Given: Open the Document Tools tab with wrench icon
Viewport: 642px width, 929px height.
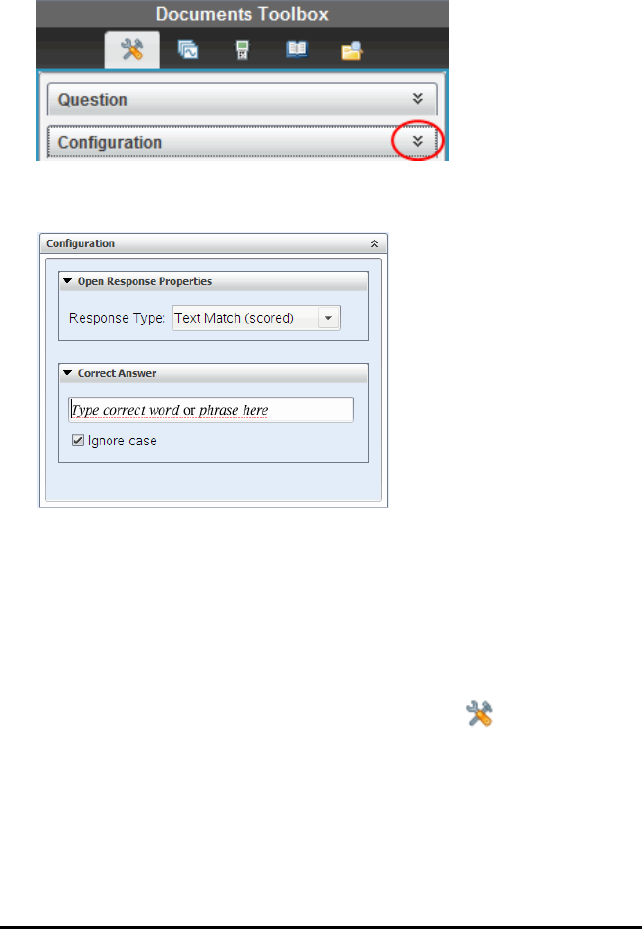Looking at the screenshot, I should coord(132,50).
